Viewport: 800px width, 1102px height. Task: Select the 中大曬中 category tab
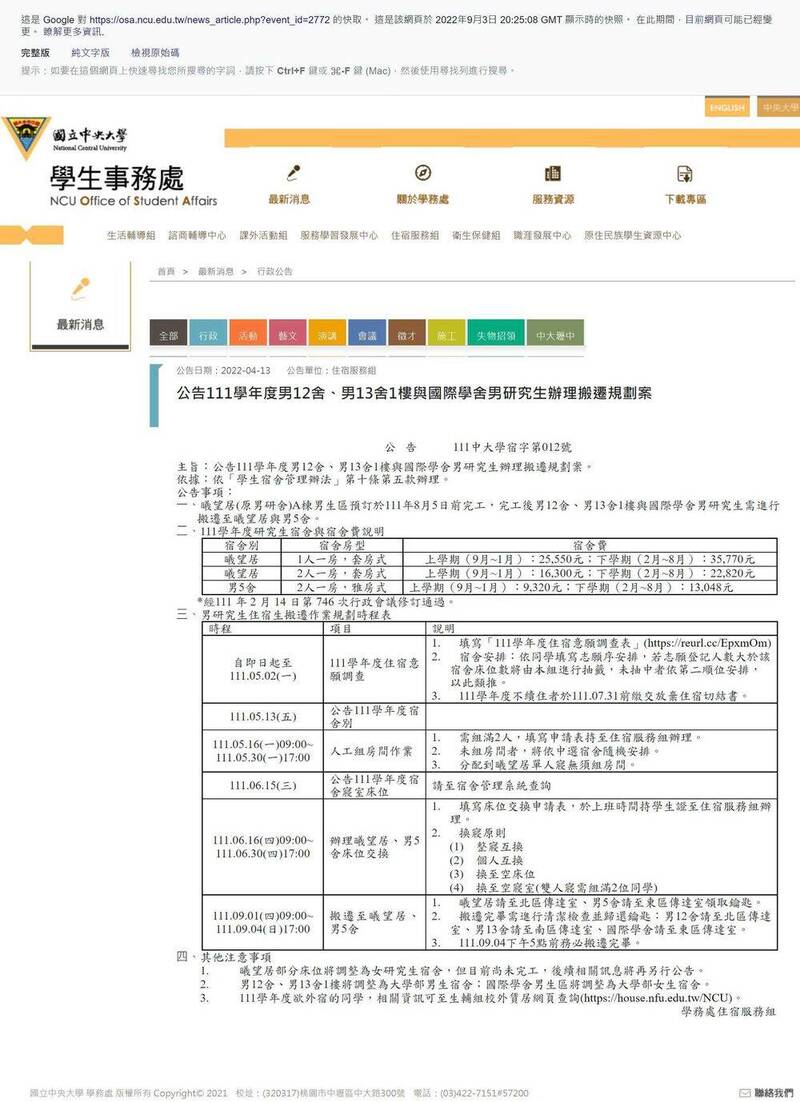coord(555,333)
